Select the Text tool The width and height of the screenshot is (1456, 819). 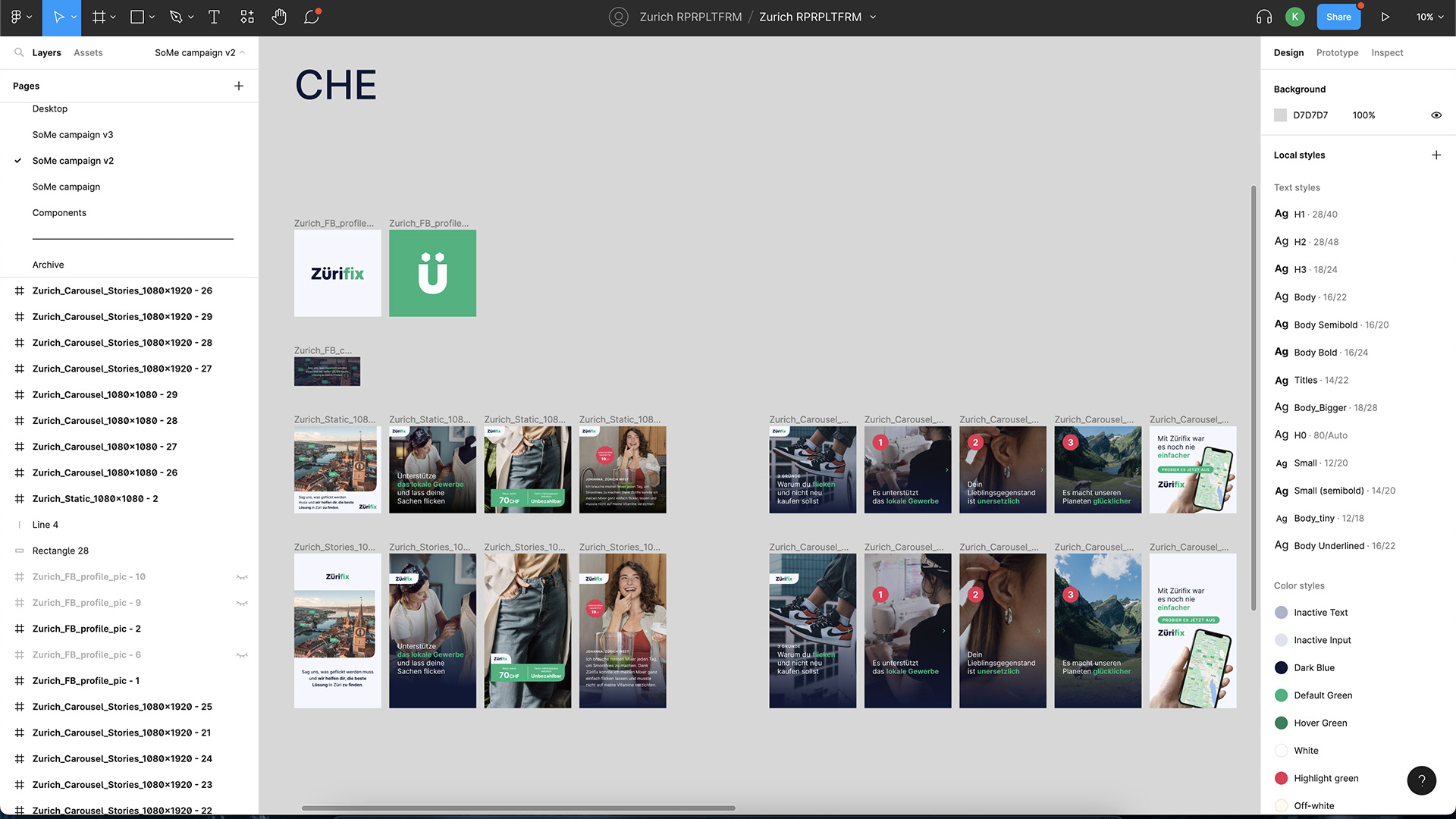point(214,17)
